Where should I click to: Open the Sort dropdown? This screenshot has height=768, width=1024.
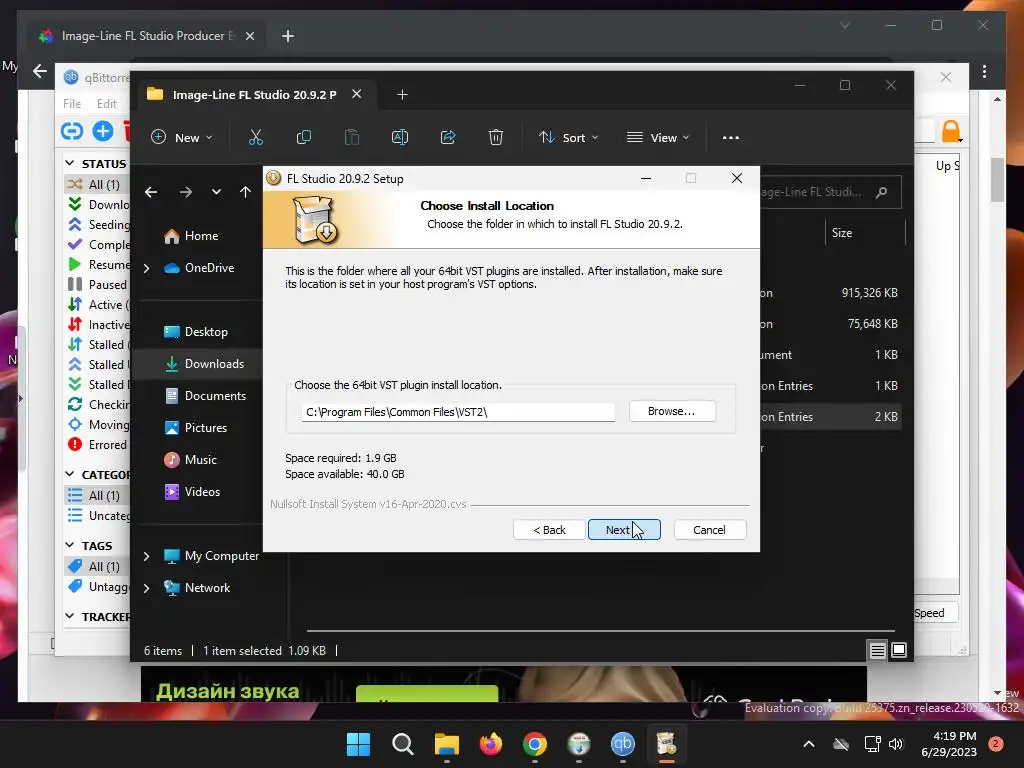pyautogui.click(x=568, y=138)
